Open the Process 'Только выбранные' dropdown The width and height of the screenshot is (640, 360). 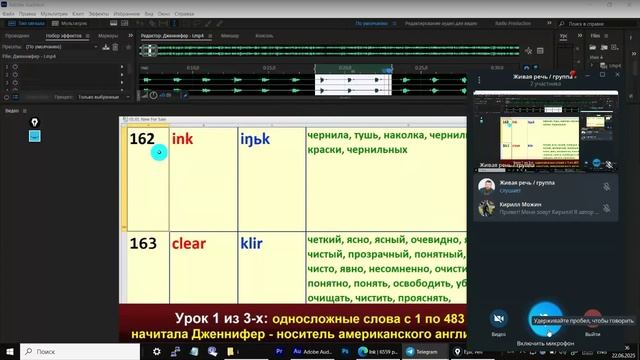click(103, 97)
